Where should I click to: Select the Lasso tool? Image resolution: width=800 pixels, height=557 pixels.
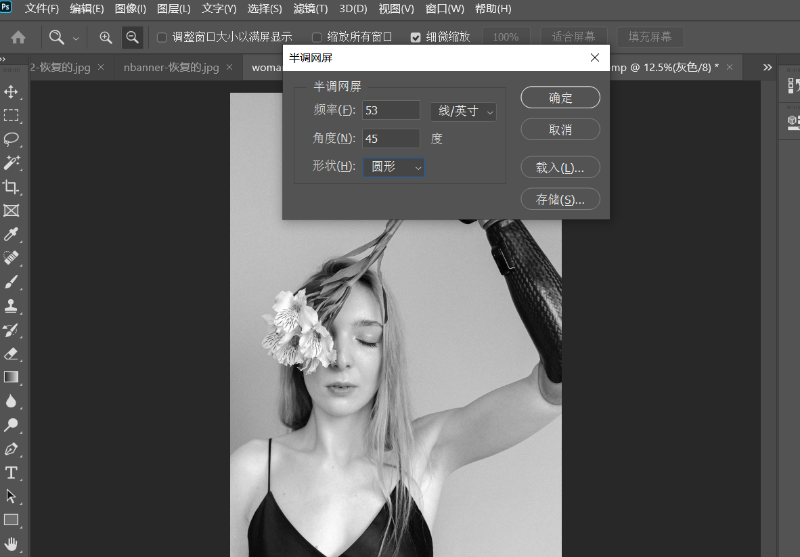click(12, 139)
